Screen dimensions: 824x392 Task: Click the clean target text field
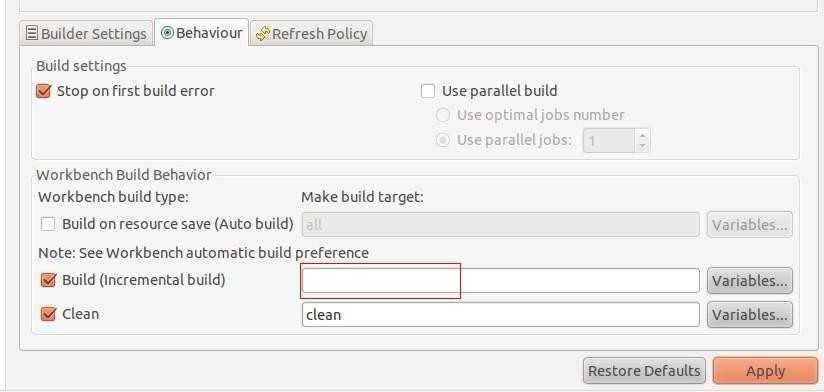tap(500, 315)
